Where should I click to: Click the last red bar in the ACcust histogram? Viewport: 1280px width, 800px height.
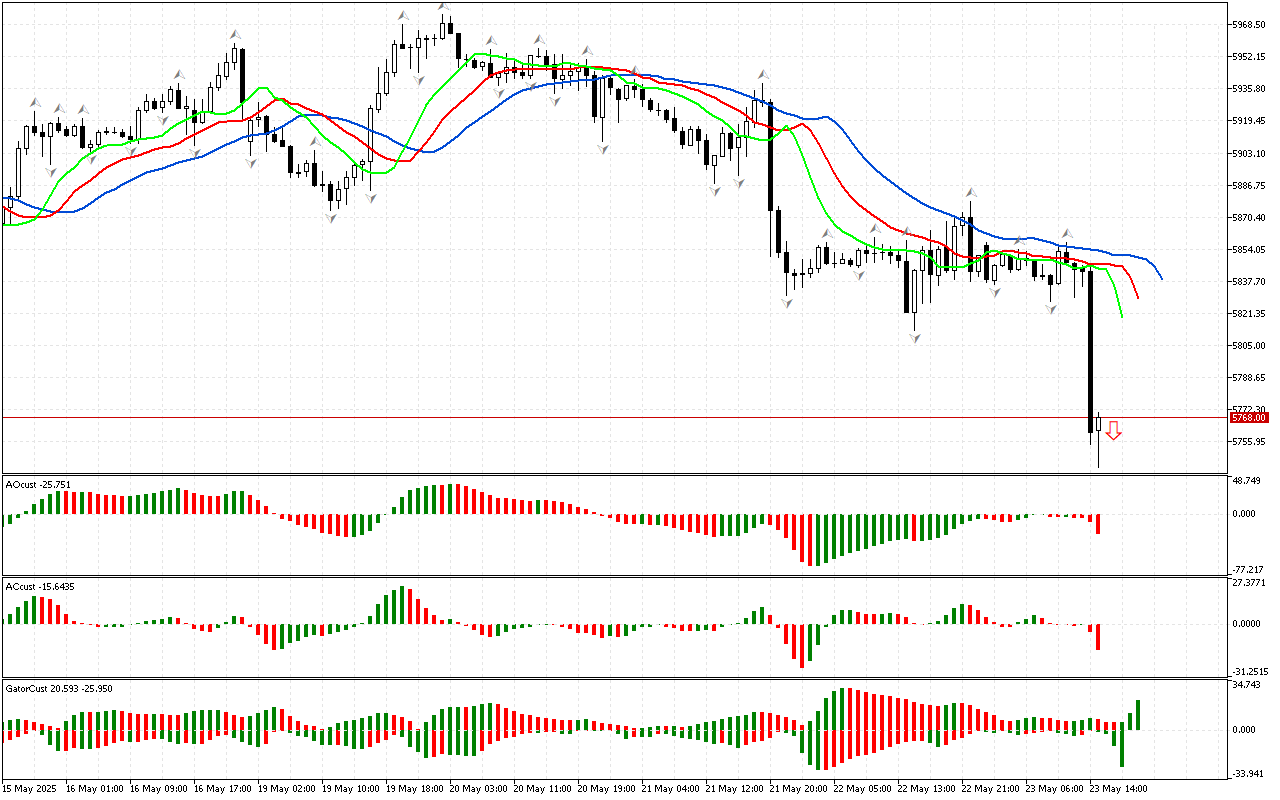tap(1098, 637)
